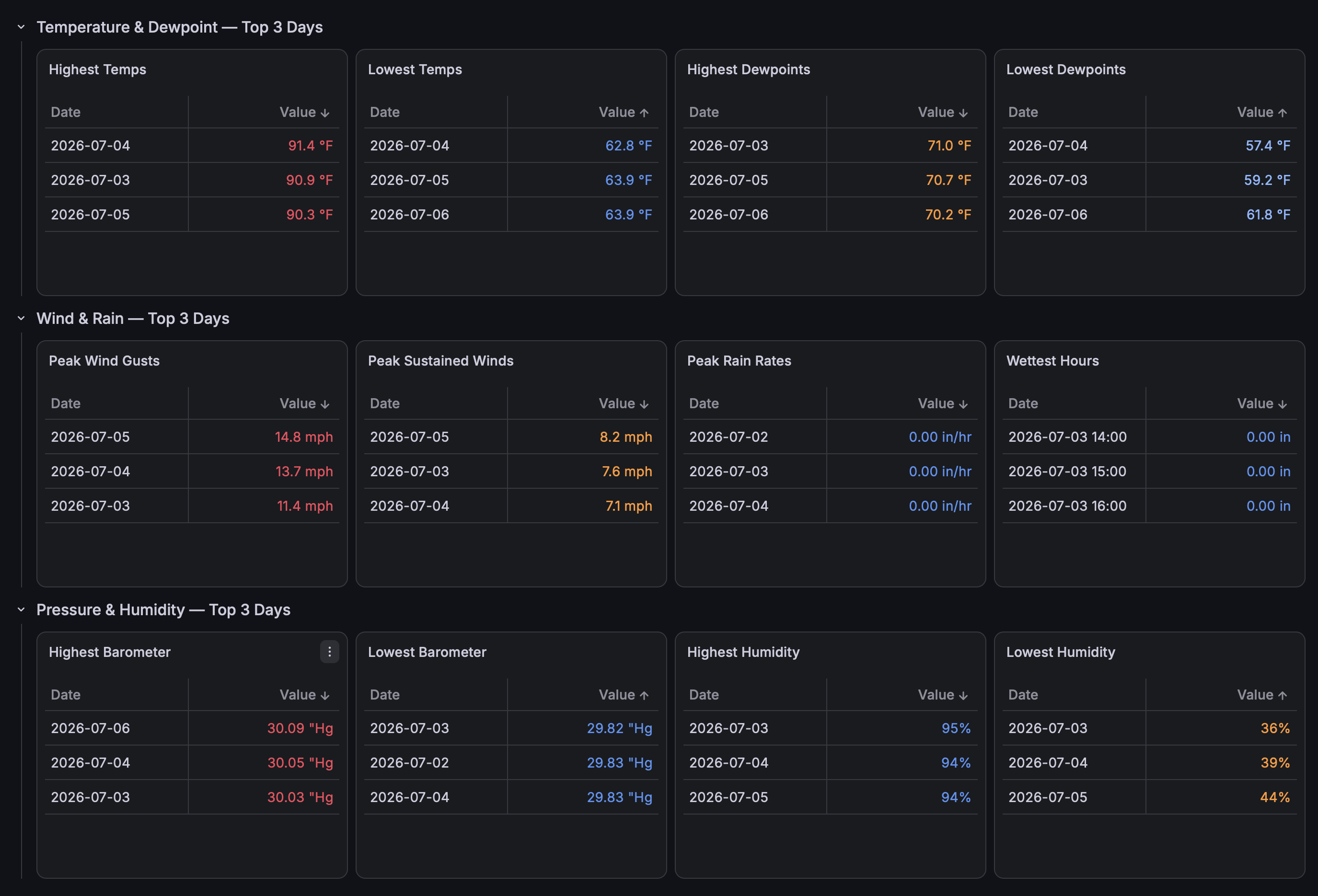Click Date header in Highest Barometer
The height and width of the screenshot is (896, 1318).
(x=66, y=695)
